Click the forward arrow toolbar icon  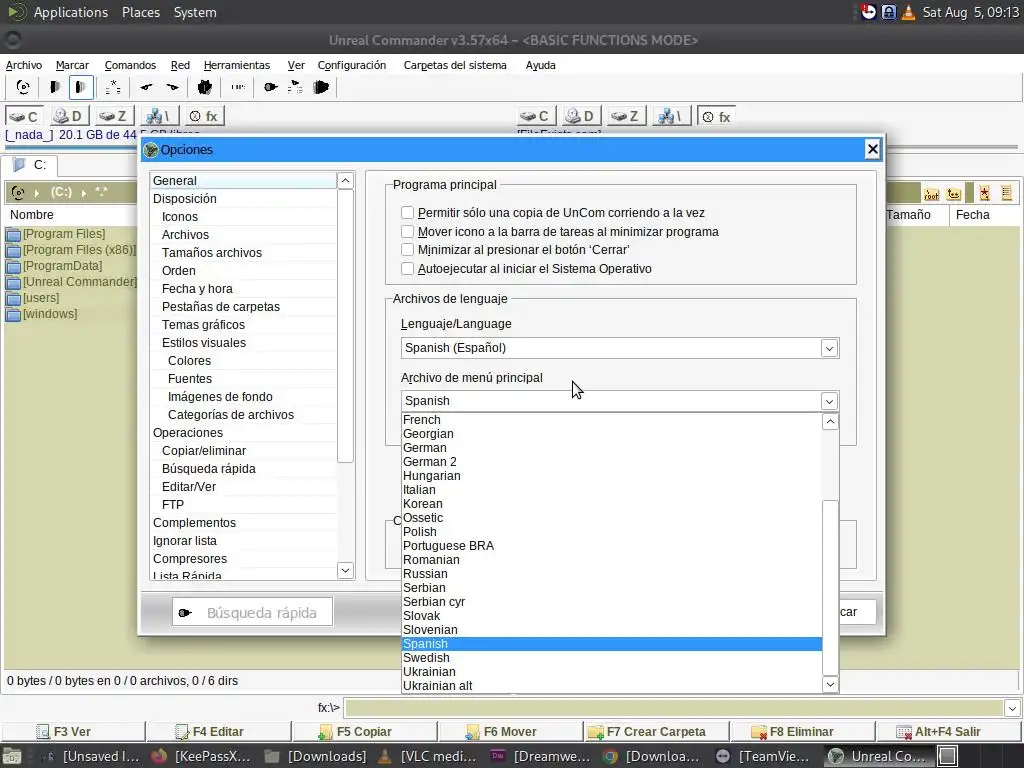click(172, 87)
